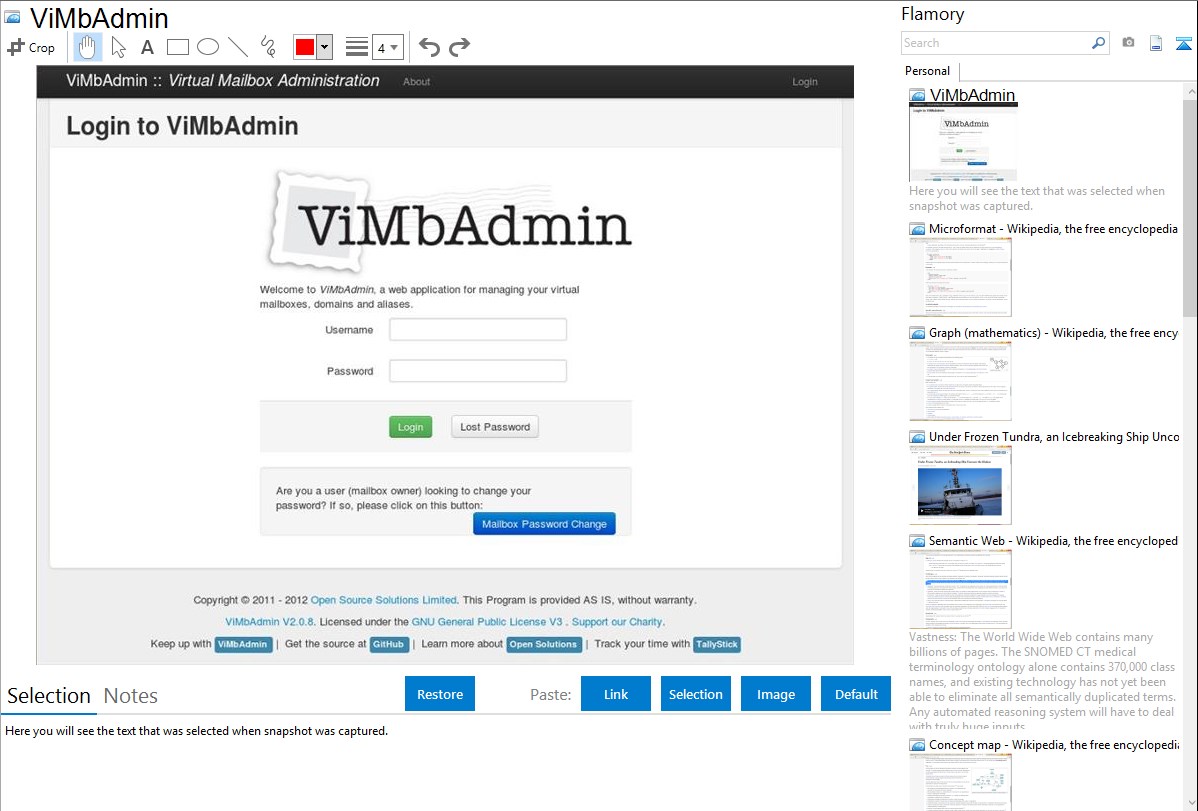The width and height of the screenshot is (1198, 811).
Task: Open the Concept map snapshot thumbnail
Action: pos(960,782)
